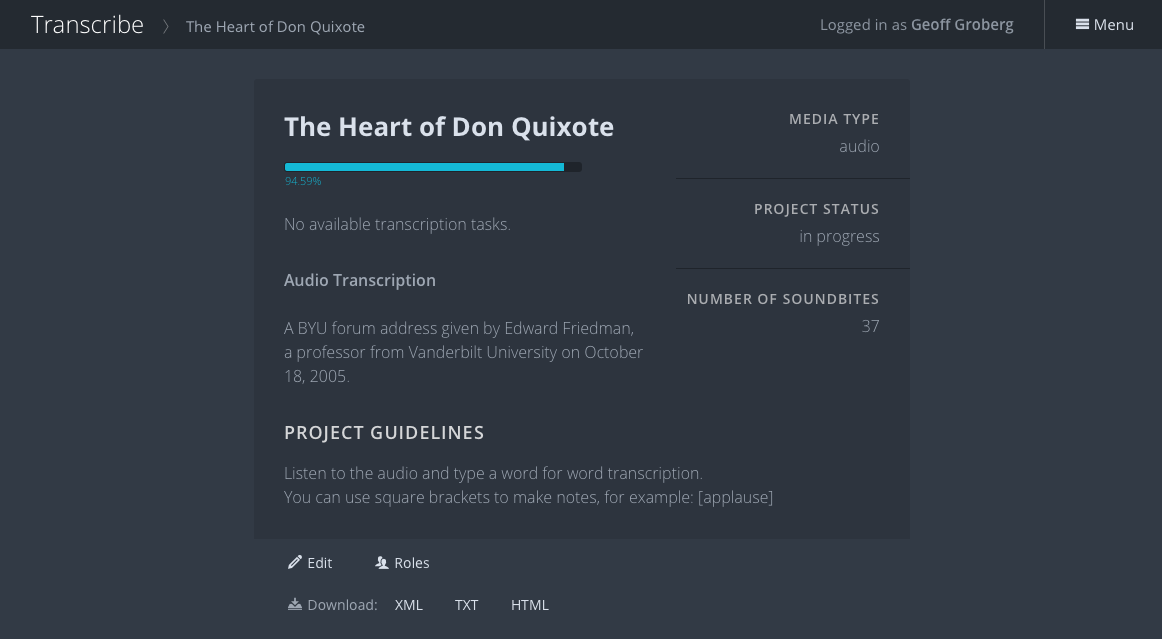Image resolution: width=1162 pixels, height=639 pixels.
Task: Download the transcript as HTML
Action: [x=530, y=605]
